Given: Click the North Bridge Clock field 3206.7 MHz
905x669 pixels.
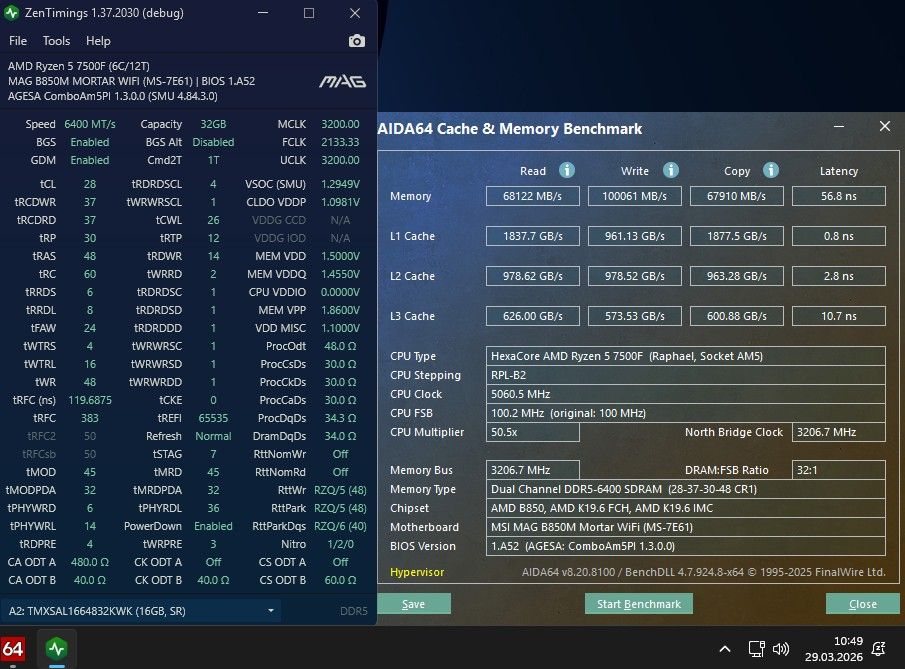Looking at the screenshot, I should point(839,432).
